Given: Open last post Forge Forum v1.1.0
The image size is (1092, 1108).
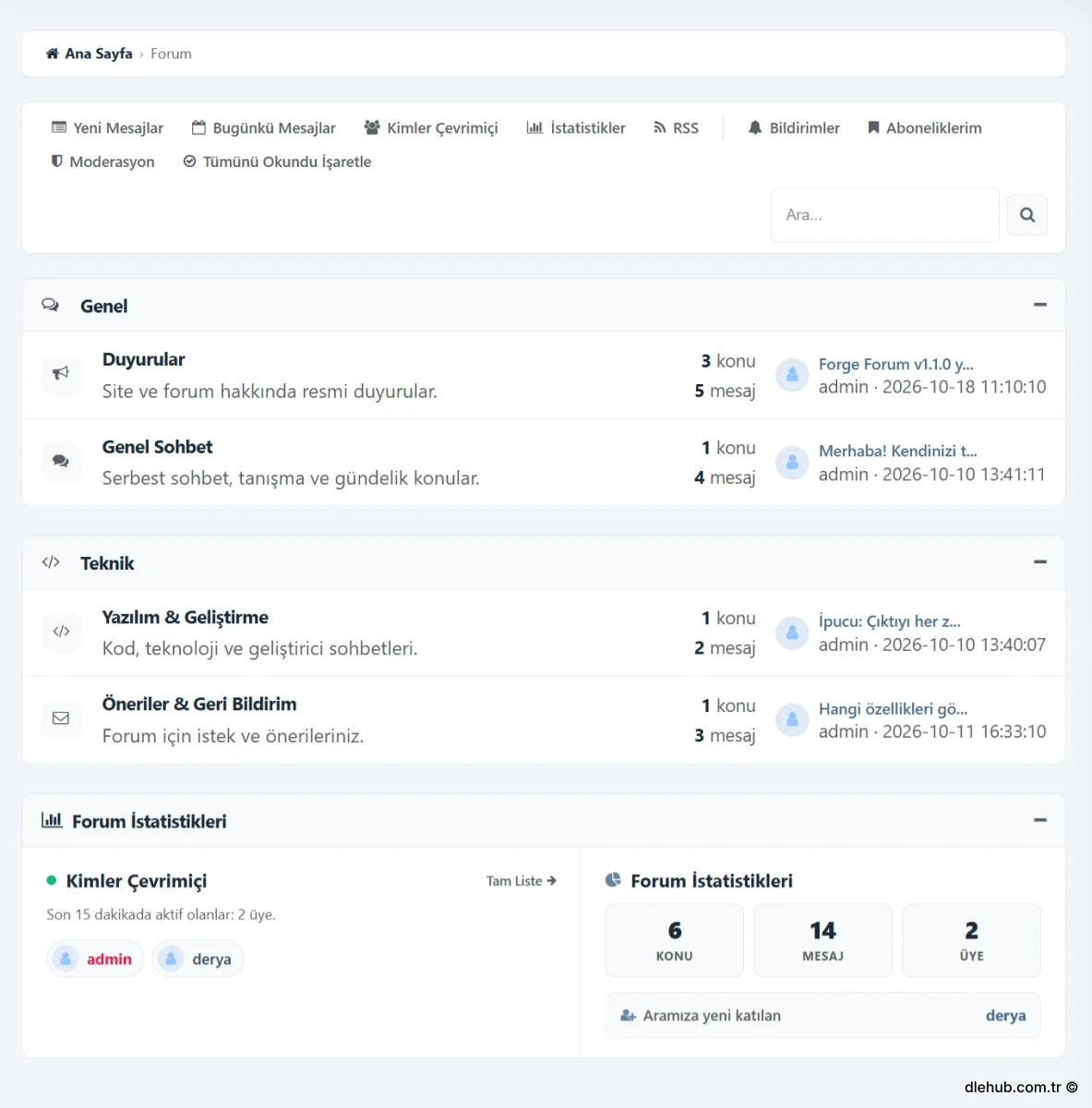Looking at the screenshot, I should 896,364.
